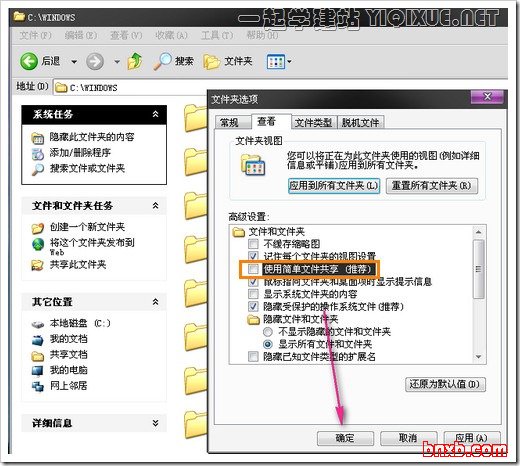
Task: Open dropdown arrow next to Forward button
Action: [117, 62]
